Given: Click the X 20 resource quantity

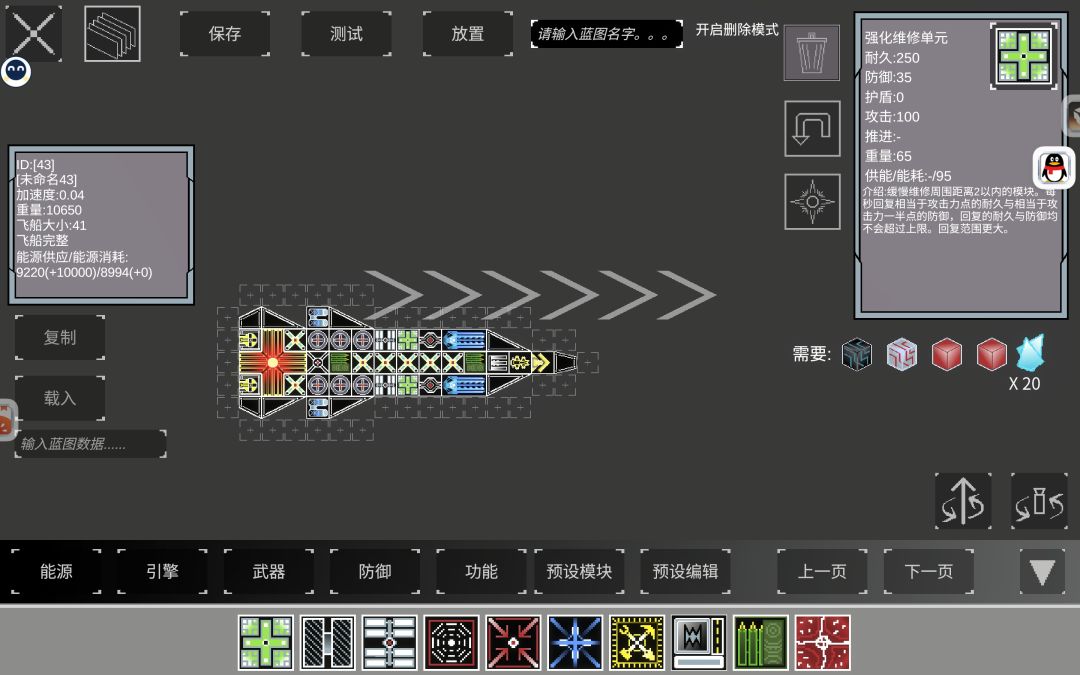Looking at the screenshot, I should 1024,384.
